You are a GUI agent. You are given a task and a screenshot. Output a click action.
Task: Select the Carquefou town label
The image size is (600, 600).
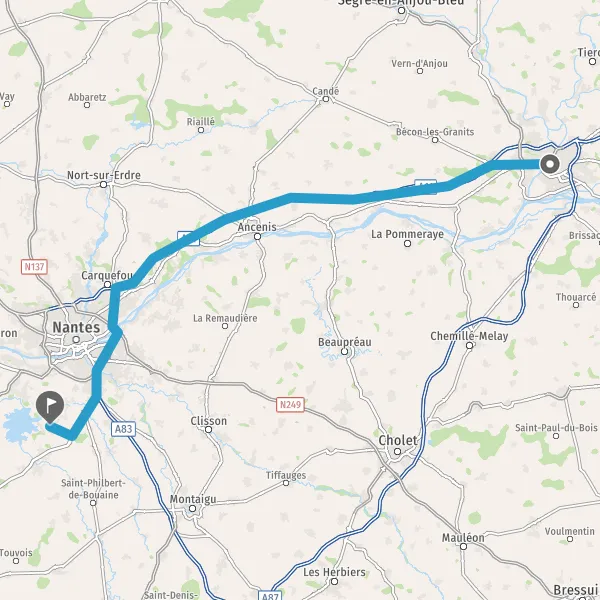tap(107, 275)
